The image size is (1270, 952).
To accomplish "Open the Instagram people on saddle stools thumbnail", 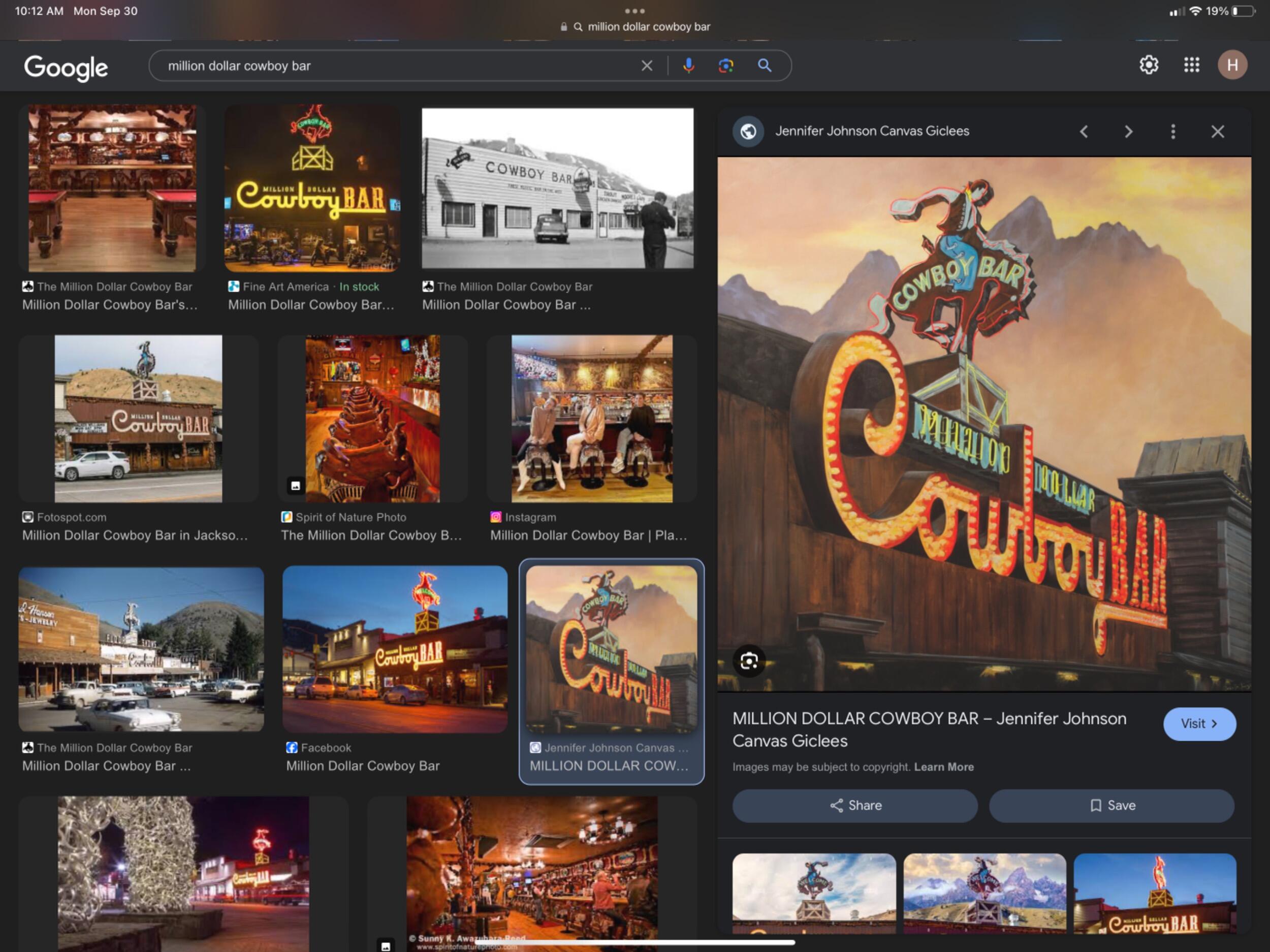I will (x=591, y=419).
